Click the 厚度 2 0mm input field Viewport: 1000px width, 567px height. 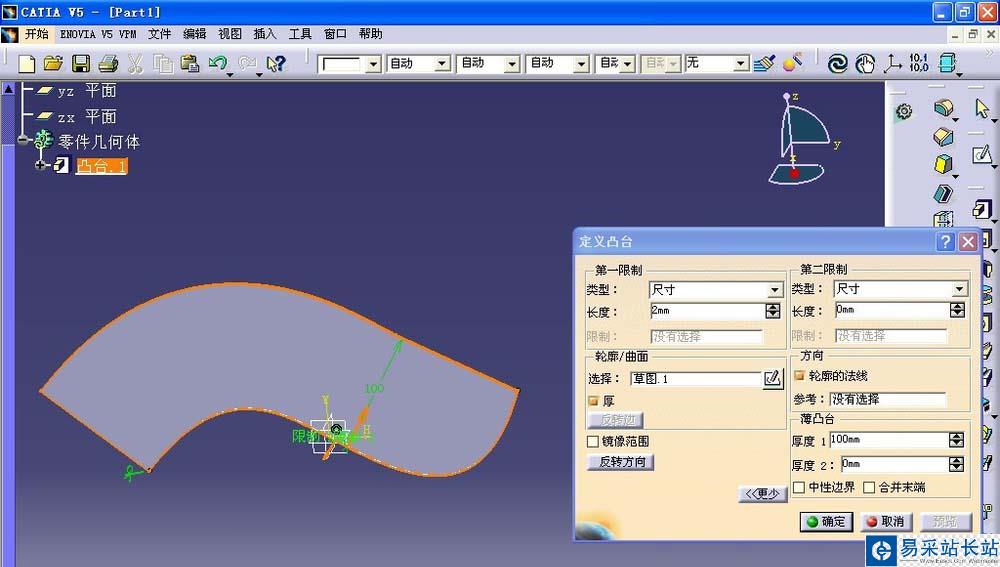[895, 464]
